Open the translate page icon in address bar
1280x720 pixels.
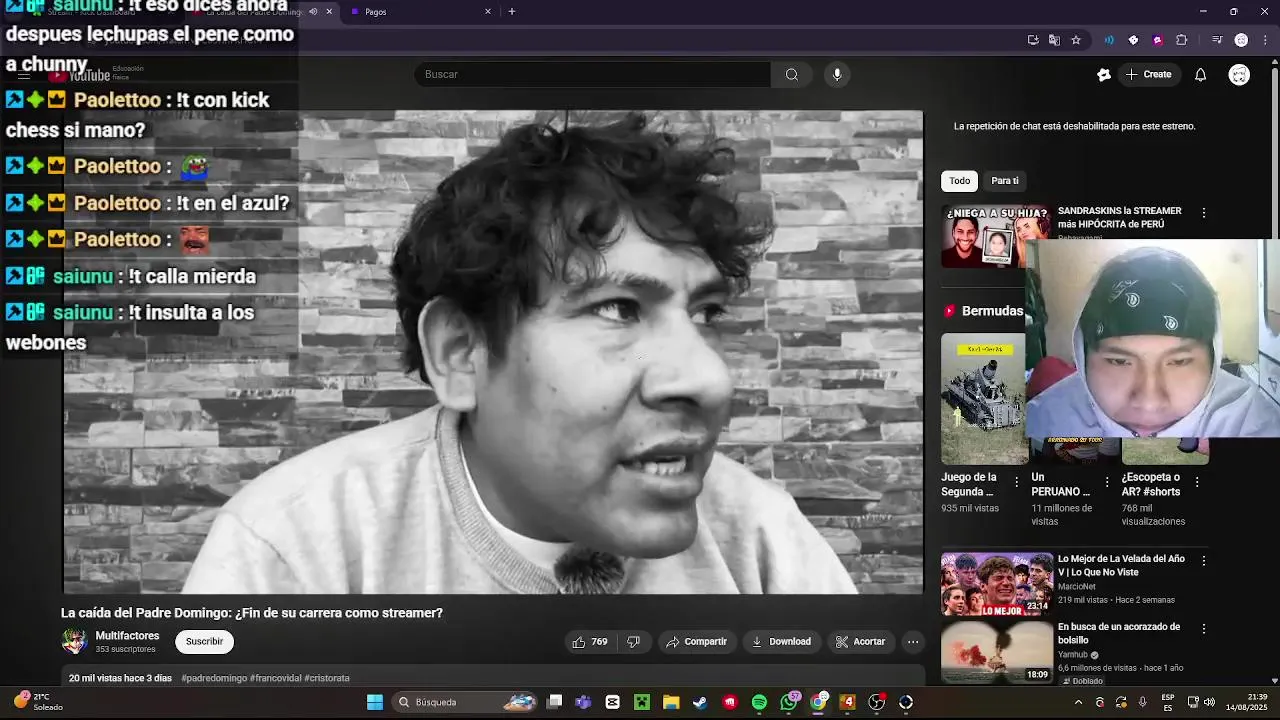tap(1054, 40)
